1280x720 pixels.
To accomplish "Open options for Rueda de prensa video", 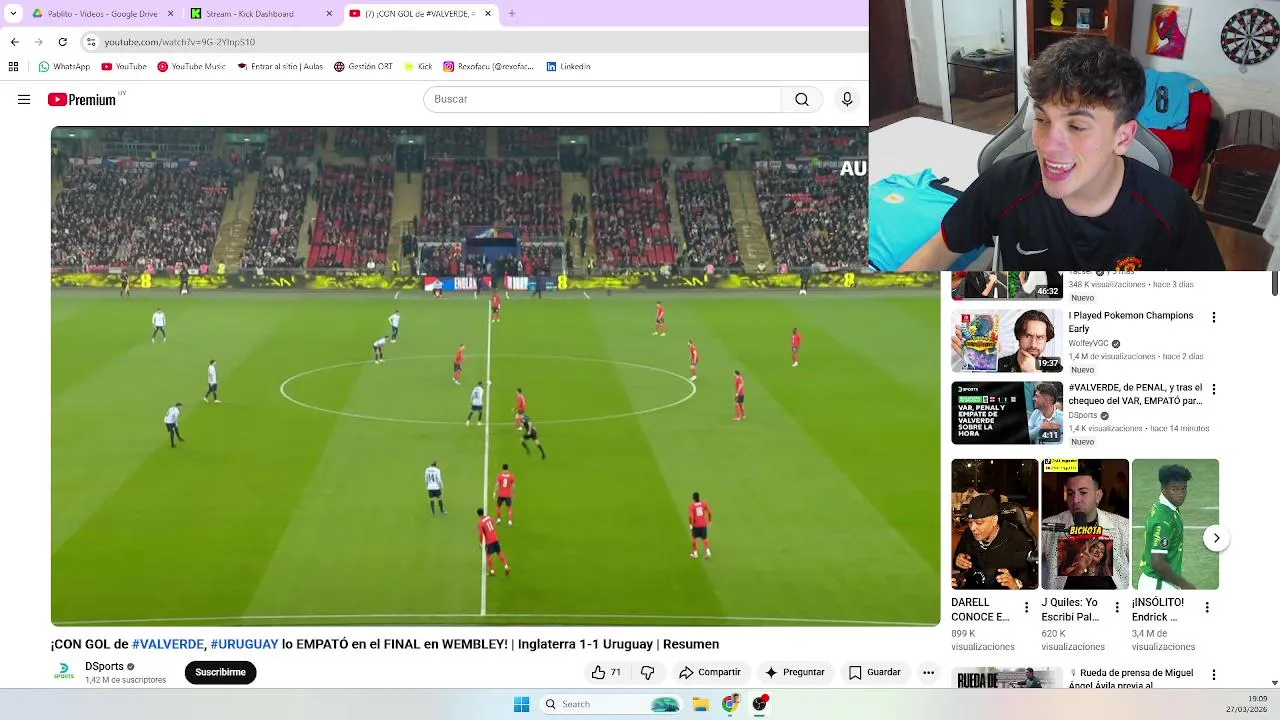I will coord(1214,676).
